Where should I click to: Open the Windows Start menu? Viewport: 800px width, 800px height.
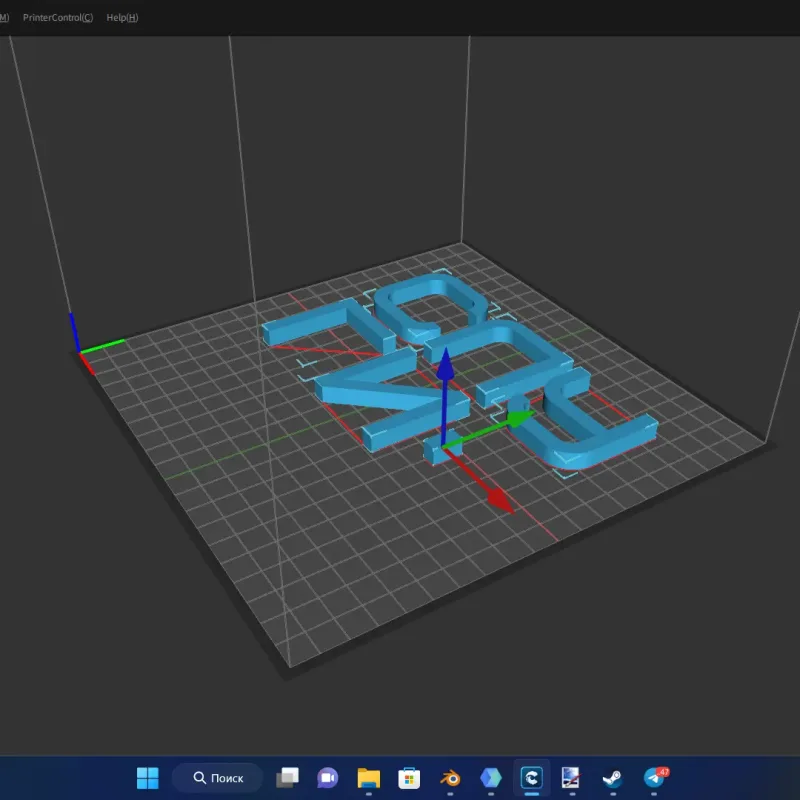coord(148,778)
